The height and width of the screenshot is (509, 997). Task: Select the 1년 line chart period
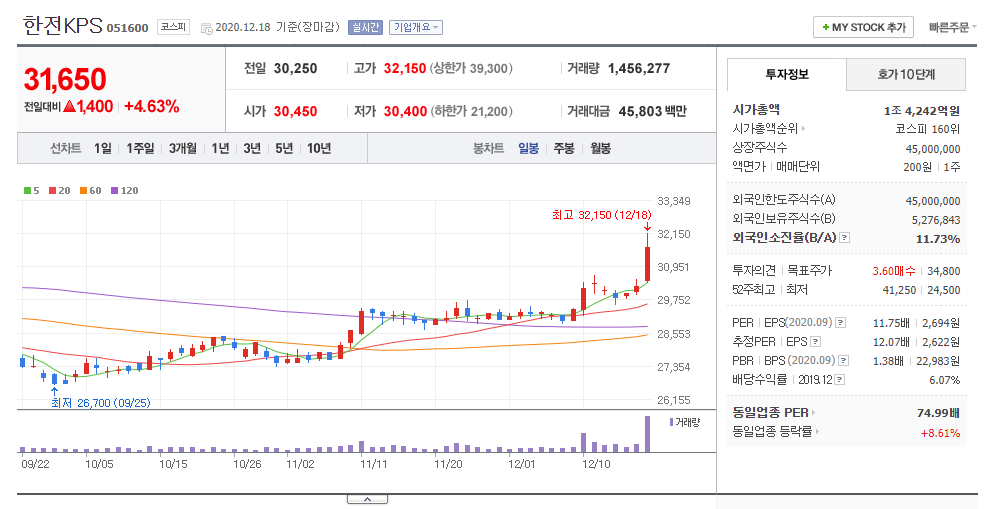pyautogui.click(x=220, y=149)
